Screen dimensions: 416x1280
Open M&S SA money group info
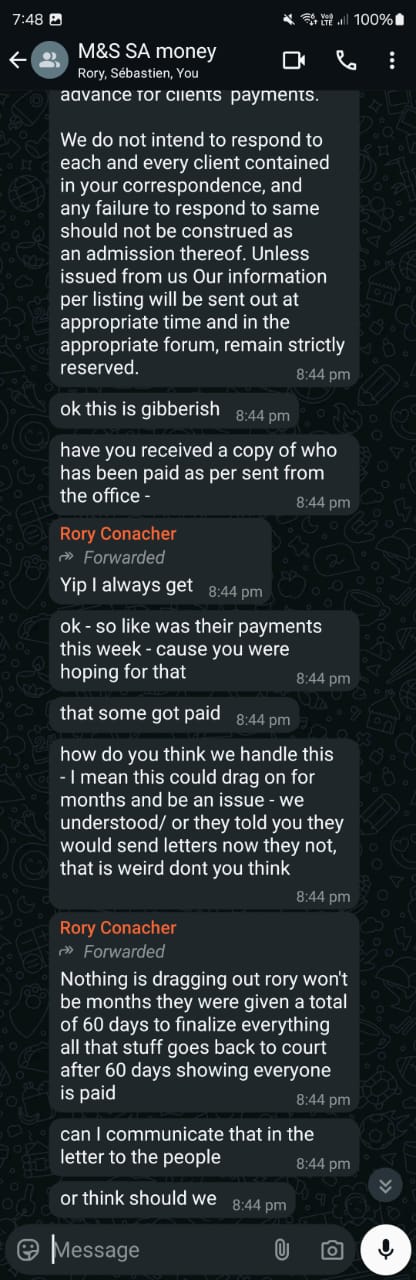[x=147, y=51]
